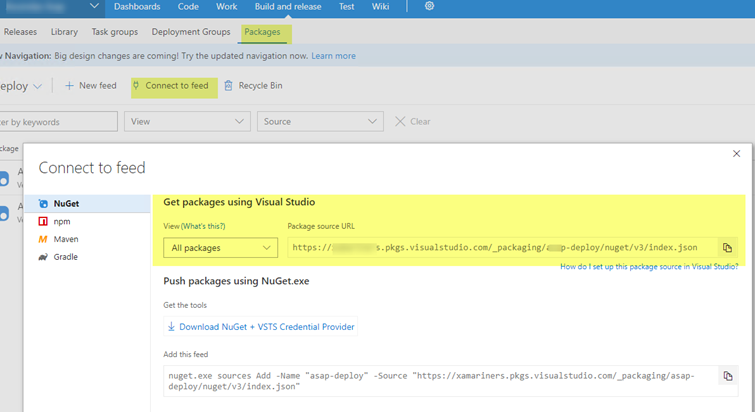Open the Source filter dropdown
This screenshot has width=755, height=412.
tap(320, 122)
